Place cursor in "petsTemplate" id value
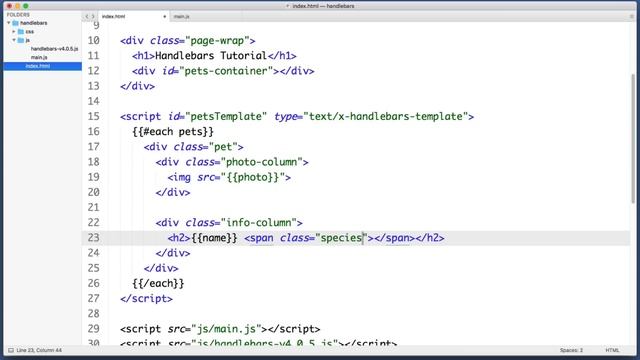The image size is (640, 360). (x=226, y=116)
